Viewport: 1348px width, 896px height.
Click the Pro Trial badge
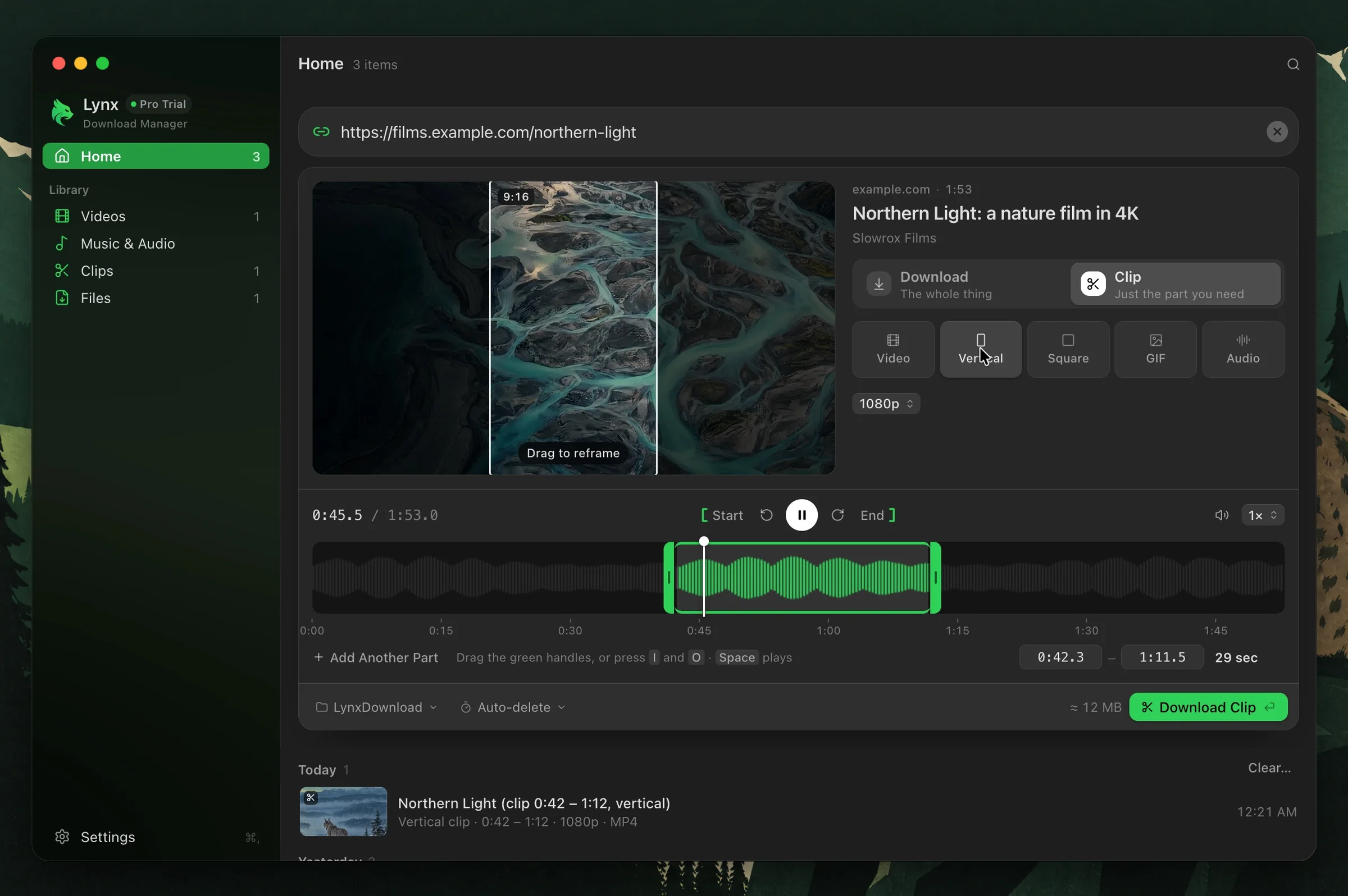158,104
